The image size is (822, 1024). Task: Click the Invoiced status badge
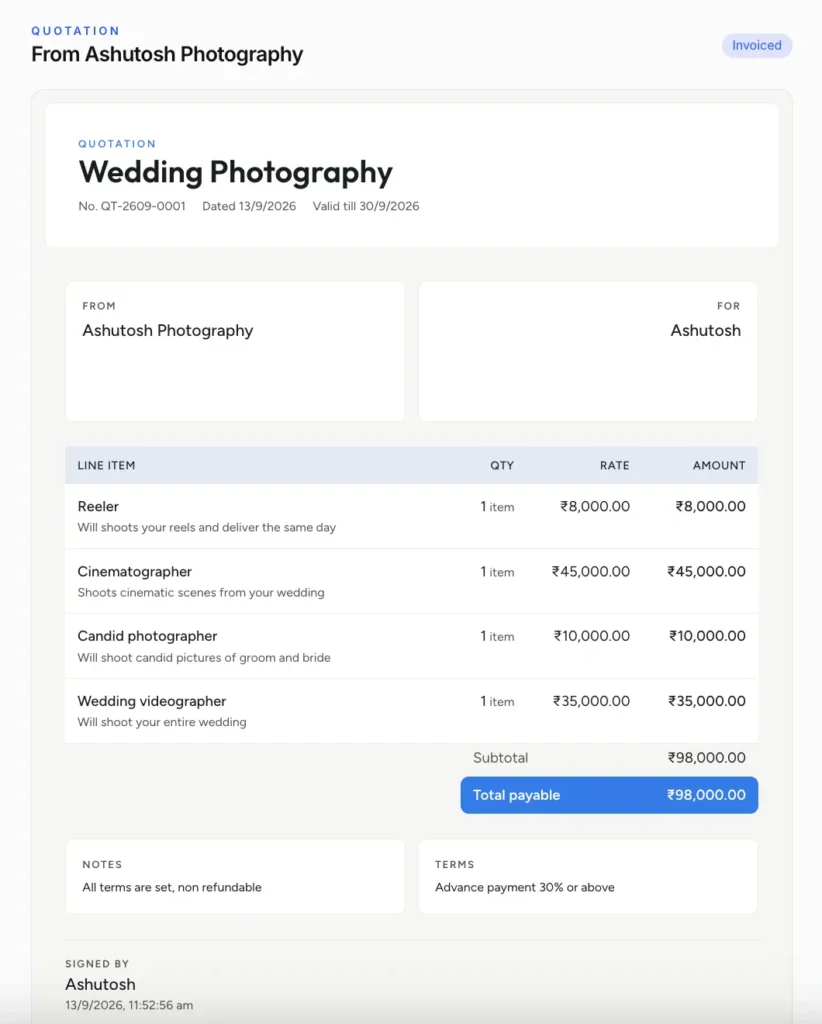[x=757, y=46]
